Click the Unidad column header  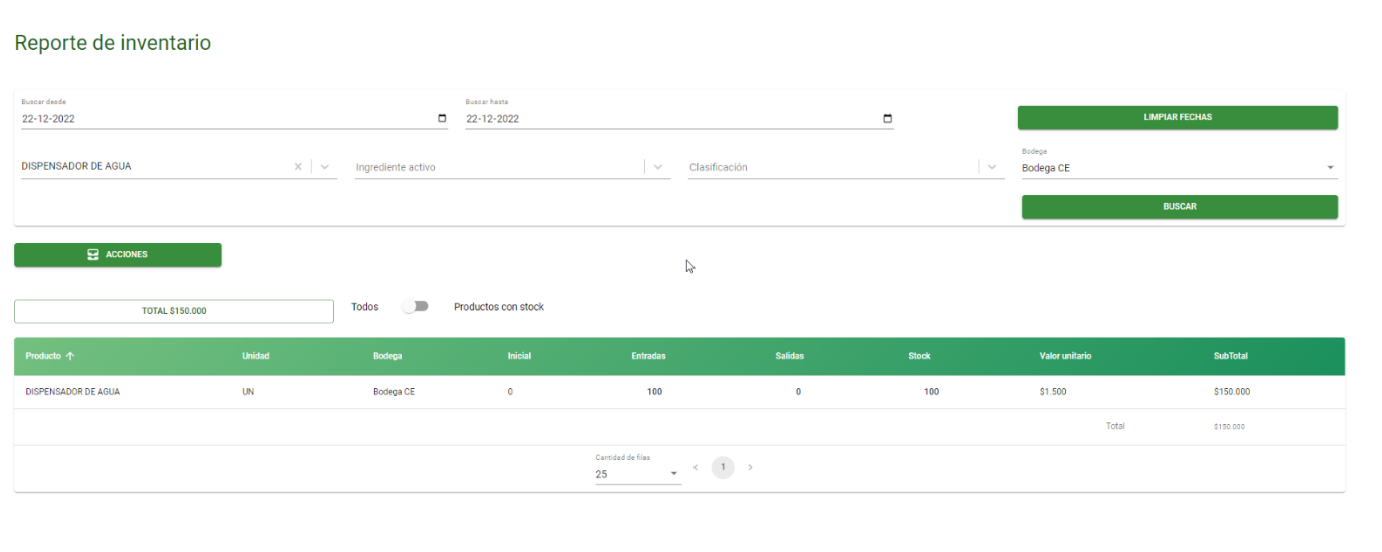point(256,356)
